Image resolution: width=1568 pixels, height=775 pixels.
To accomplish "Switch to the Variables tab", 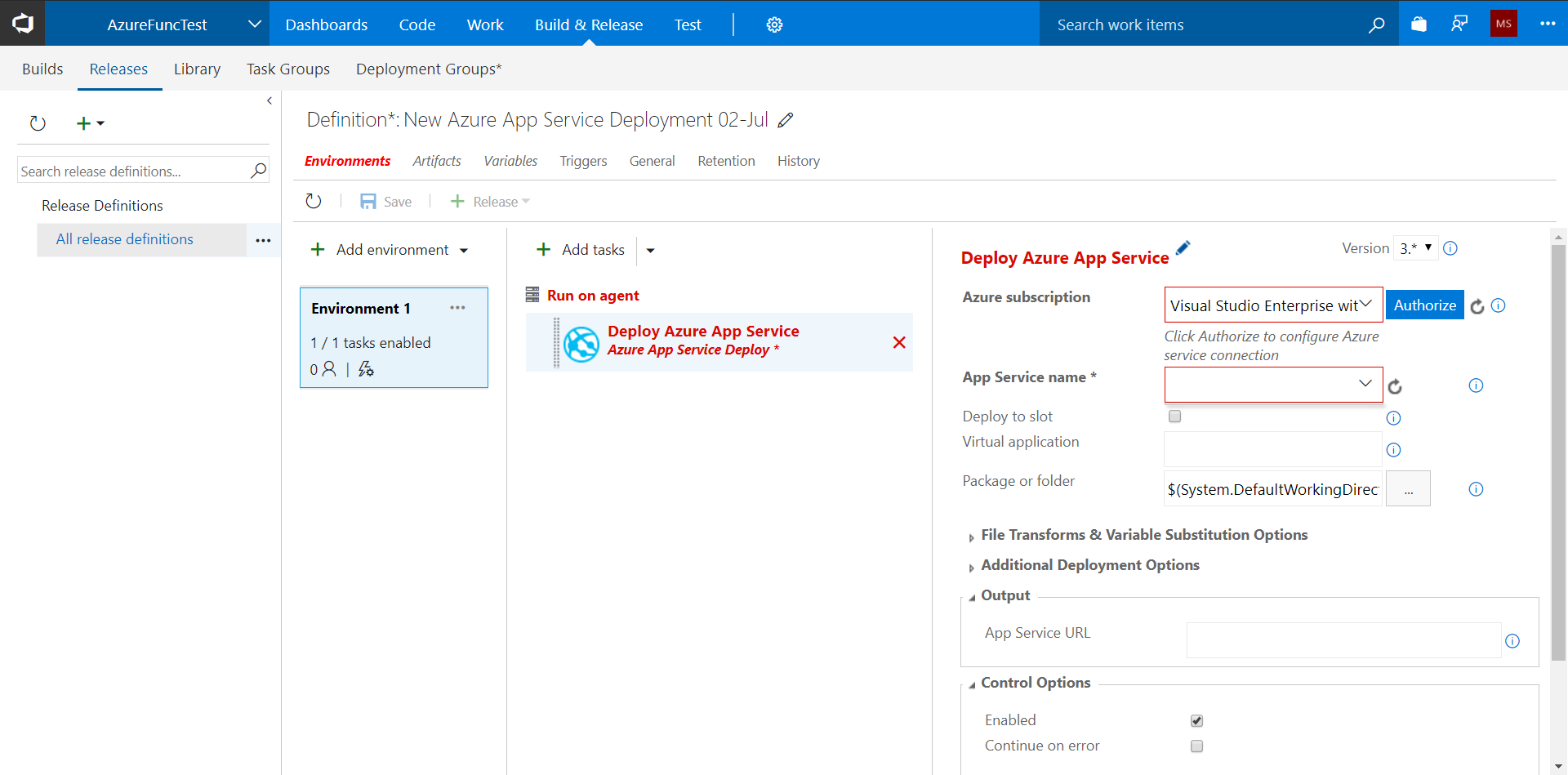I will pos(510,161).
